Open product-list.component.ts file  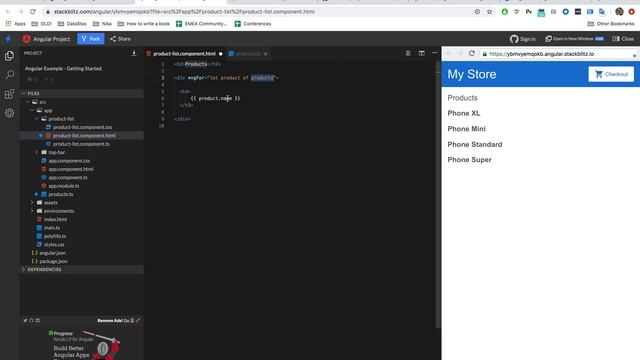[82, 144]
